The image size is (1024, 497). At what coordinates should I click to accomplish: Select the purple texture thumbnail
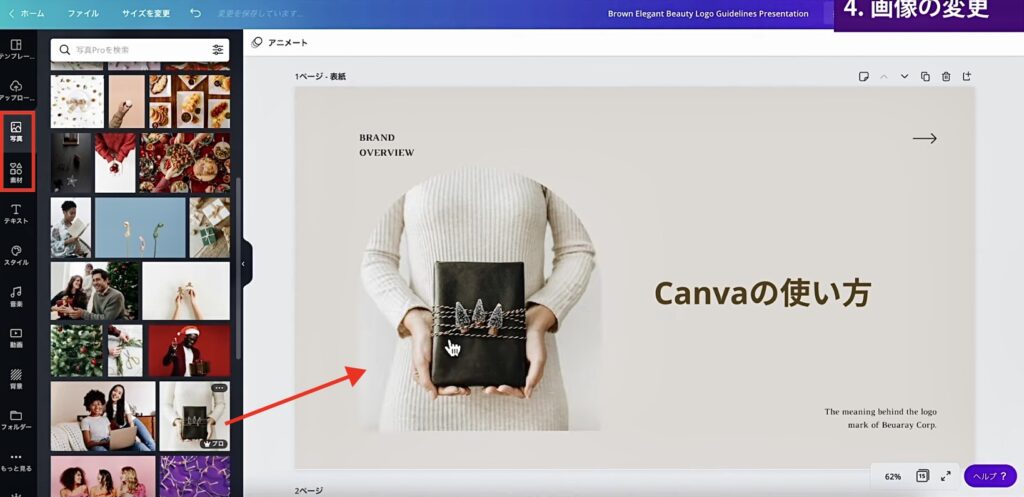195,476
